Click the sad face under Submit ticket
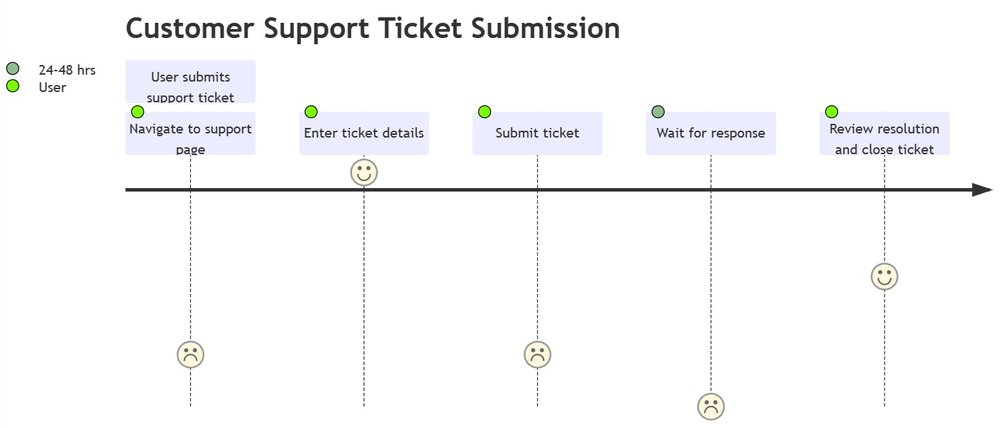Screen dimensions: 1000x428 coord(538,355)
